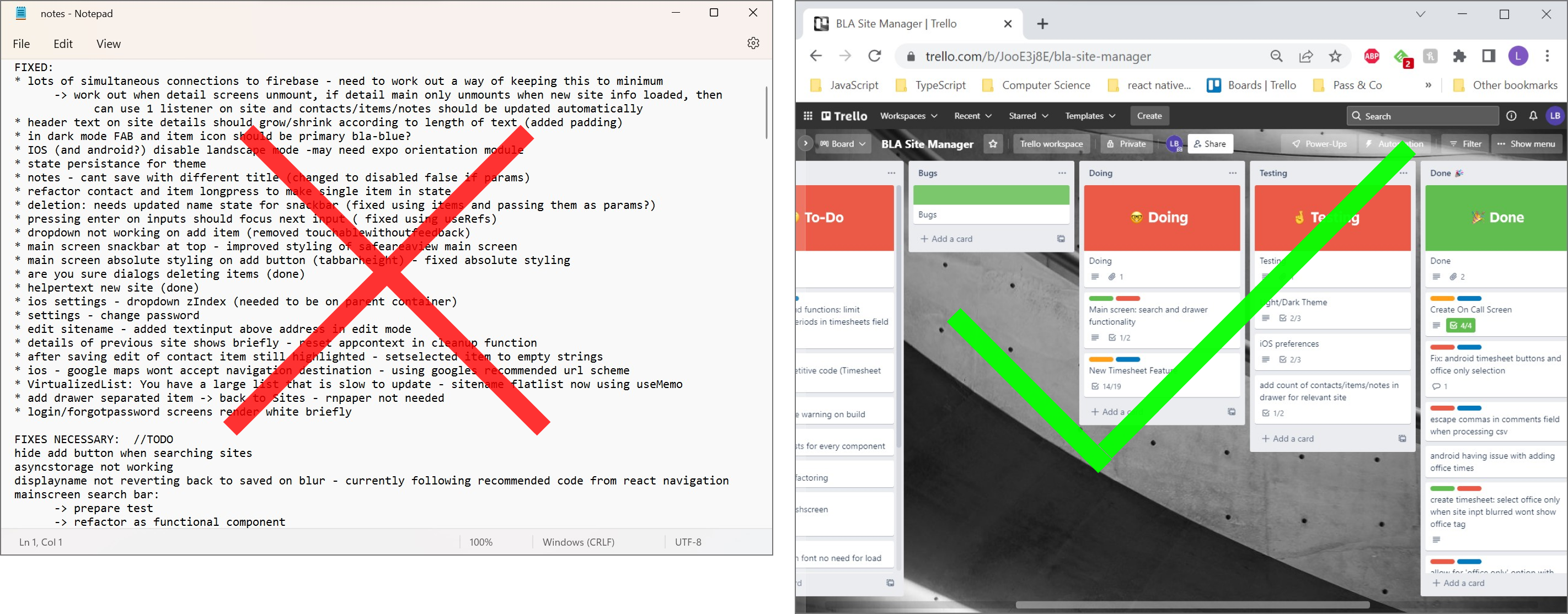Open Trello information icon
1568x614 pixels.
tap(1511, 116)
